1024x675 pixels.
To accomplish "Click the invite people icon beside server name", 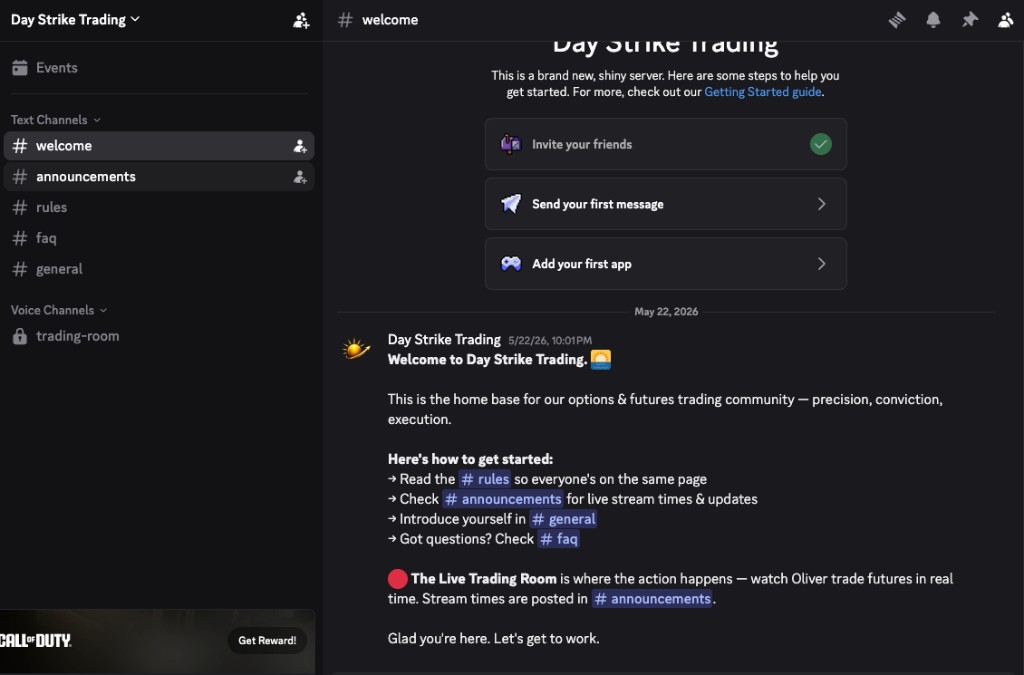I will [301, 20].
